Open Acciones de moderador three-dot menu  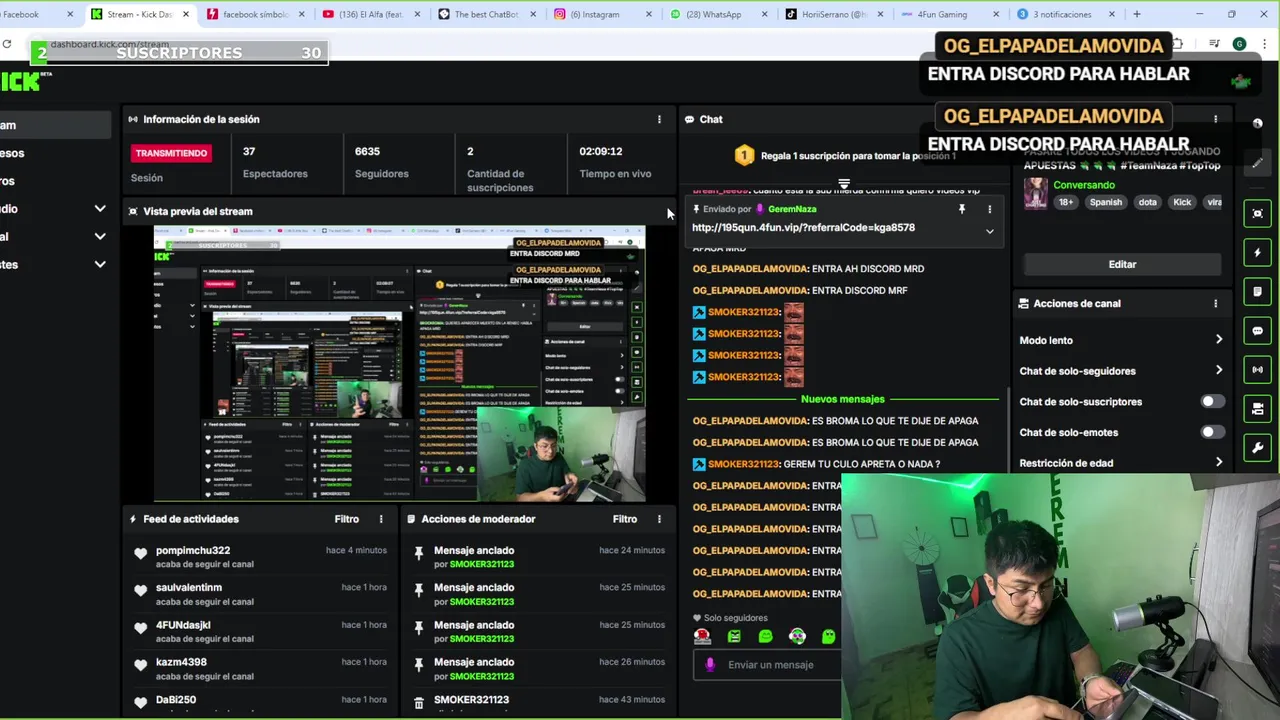[659, 519]
